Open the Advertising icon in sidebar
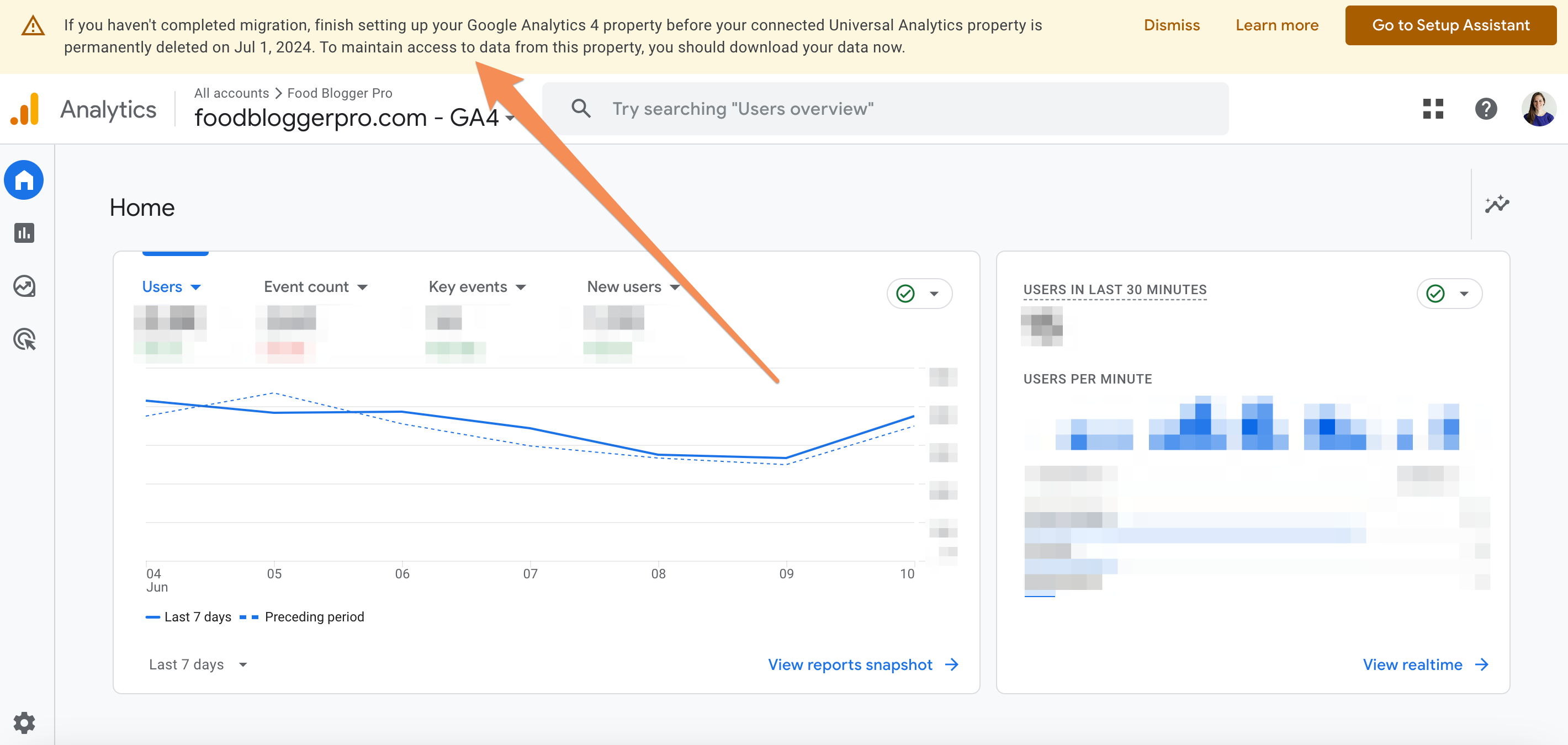 (x=24, y=339)
